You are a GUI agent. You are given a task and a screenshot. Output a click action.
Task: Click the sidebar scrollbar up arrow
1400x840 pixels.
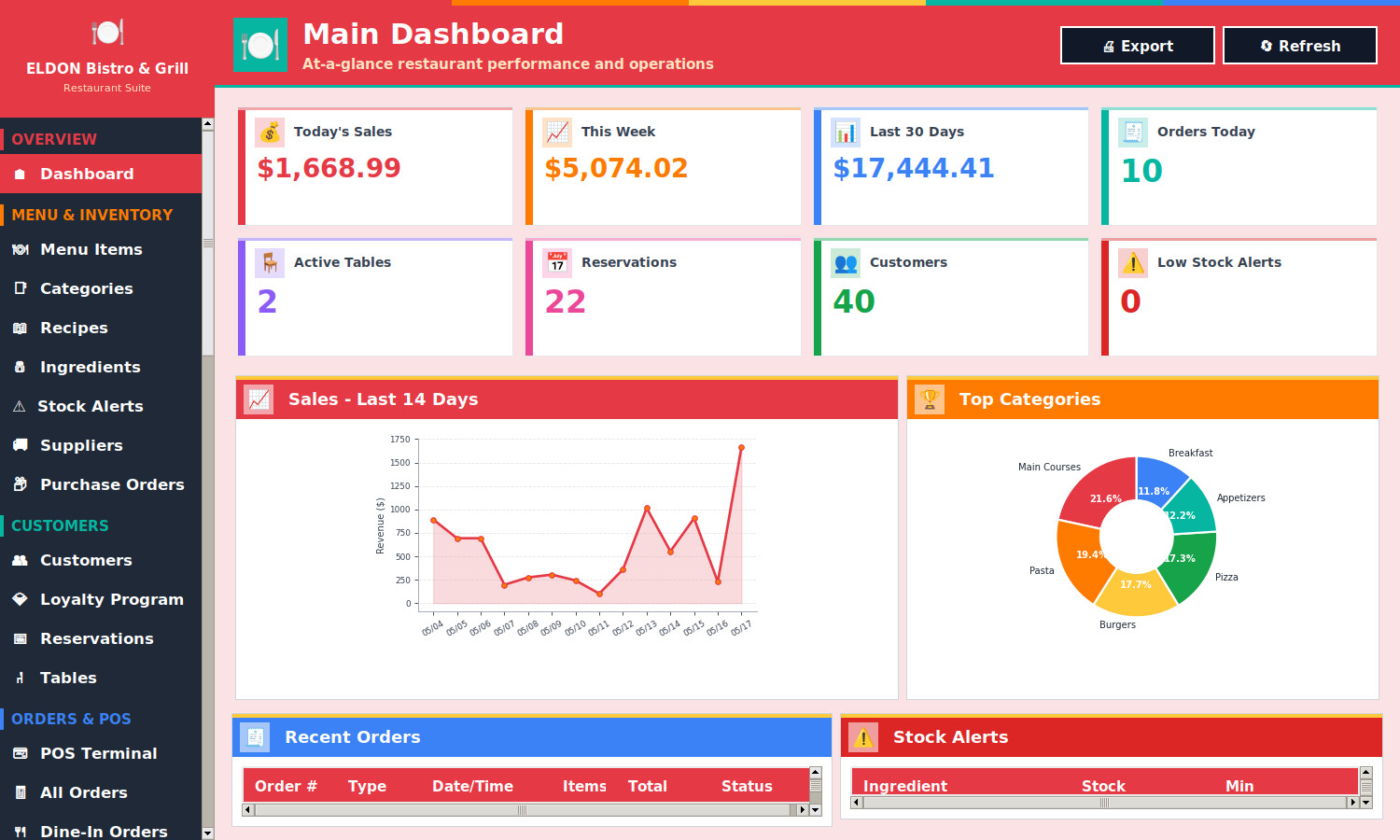pos(207,124)
